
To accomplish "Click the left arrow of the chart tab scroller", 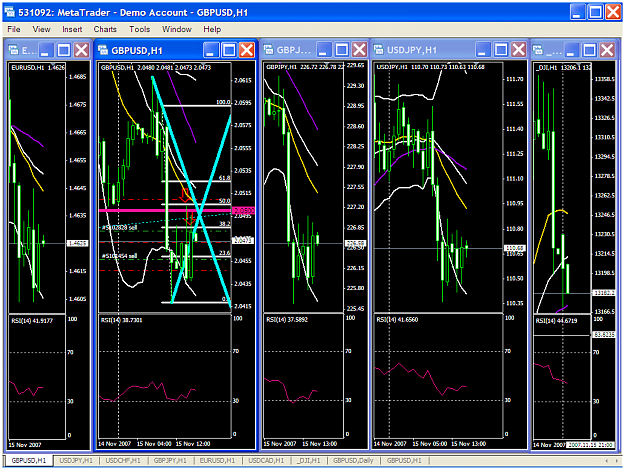I will click(x=607, y=461).
